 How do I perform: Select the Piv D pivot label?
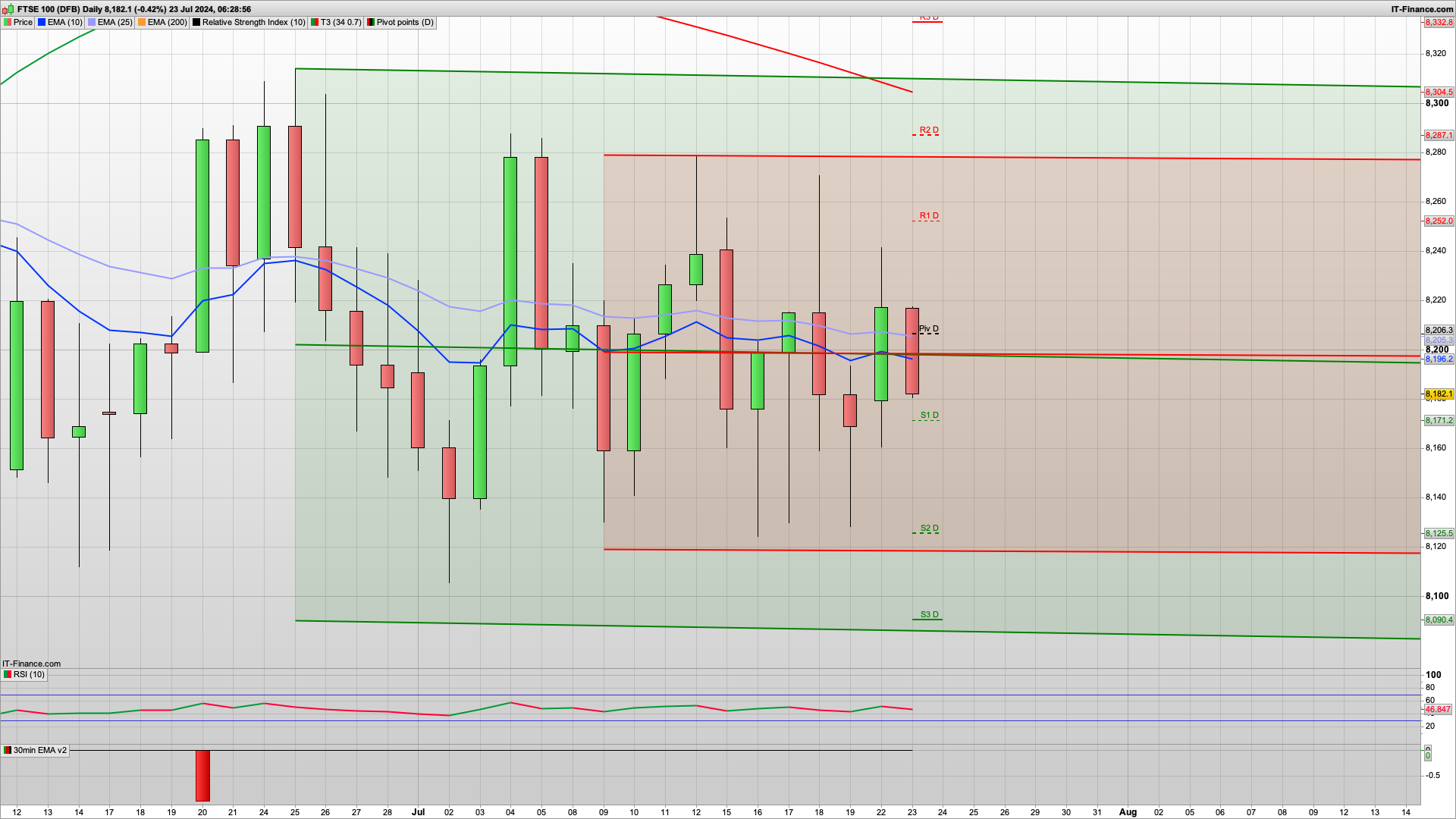click(929, 329)
